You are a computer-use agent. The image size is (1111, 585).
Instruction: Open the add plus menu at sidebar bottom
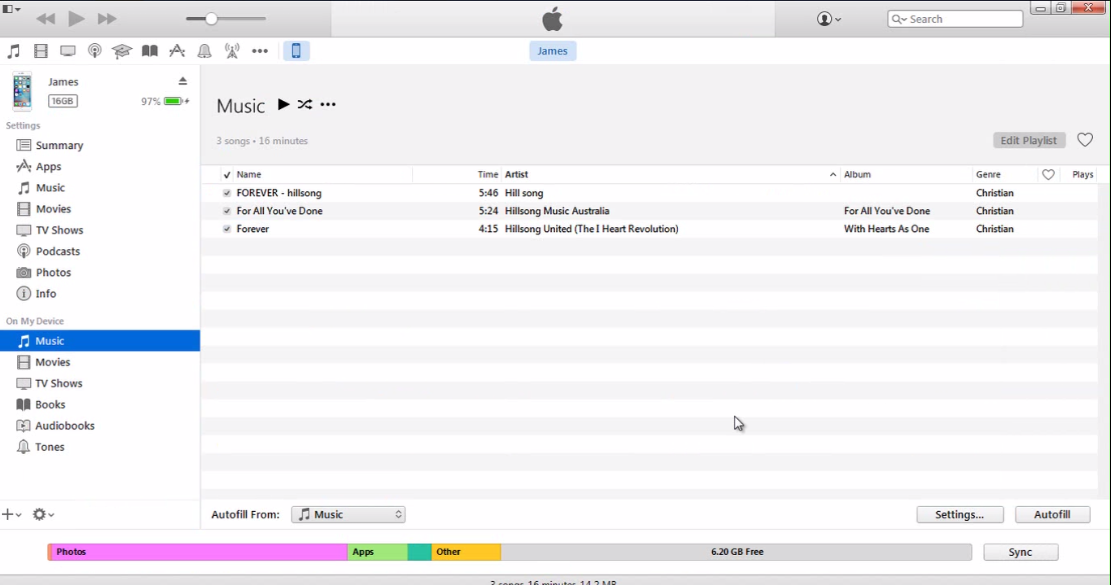pyautogui.click(x=11, y=514)
